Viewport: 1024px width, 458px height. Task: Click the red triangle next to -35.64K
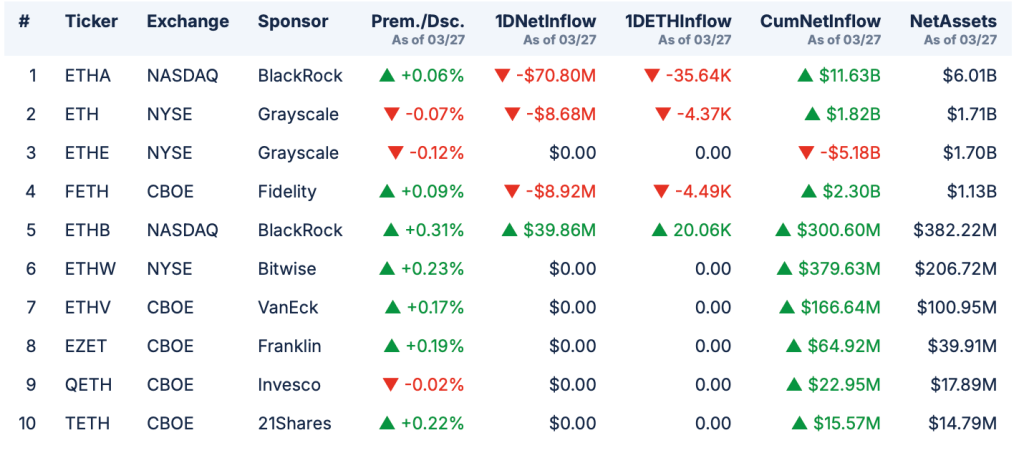652,76
